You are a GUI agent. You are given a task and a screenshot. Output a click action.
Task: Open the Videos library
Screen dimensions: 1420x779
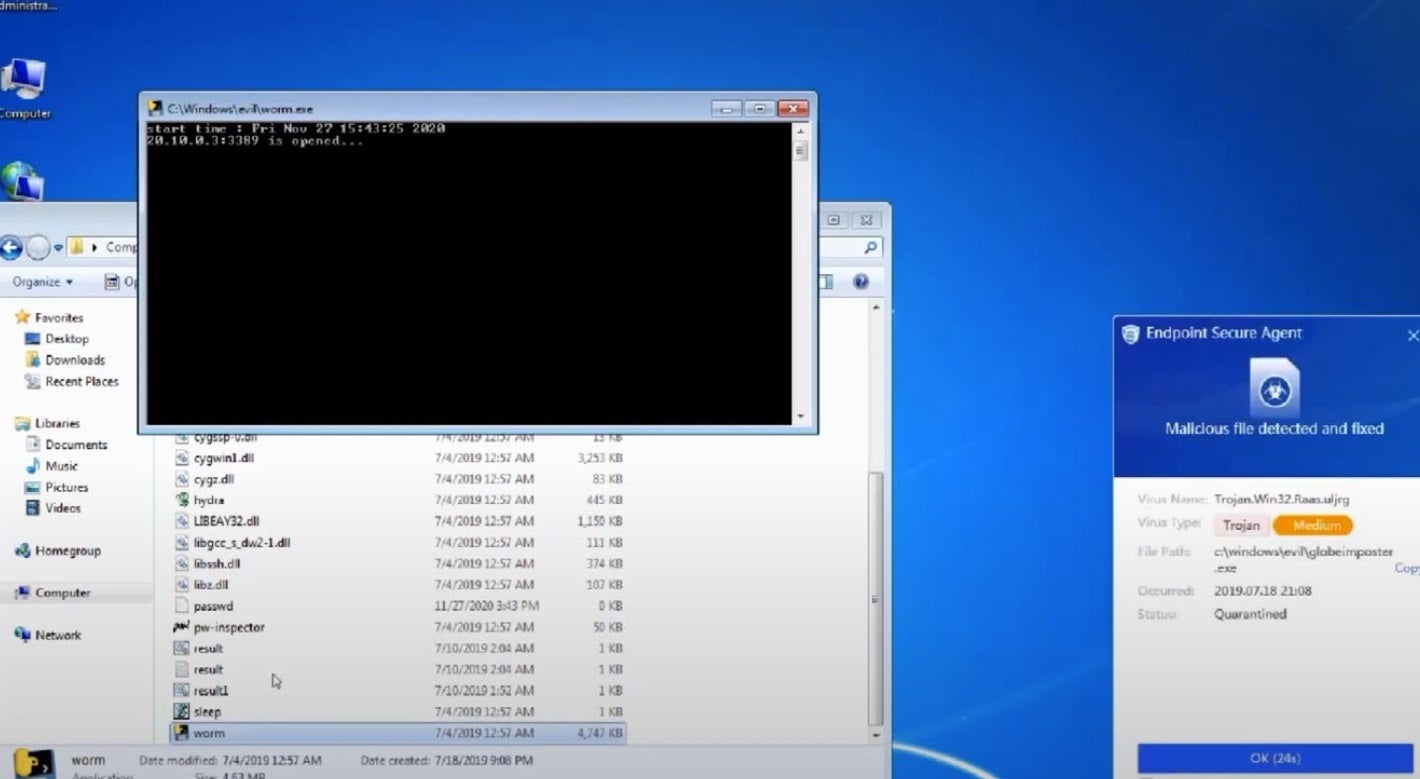(53, 508)
